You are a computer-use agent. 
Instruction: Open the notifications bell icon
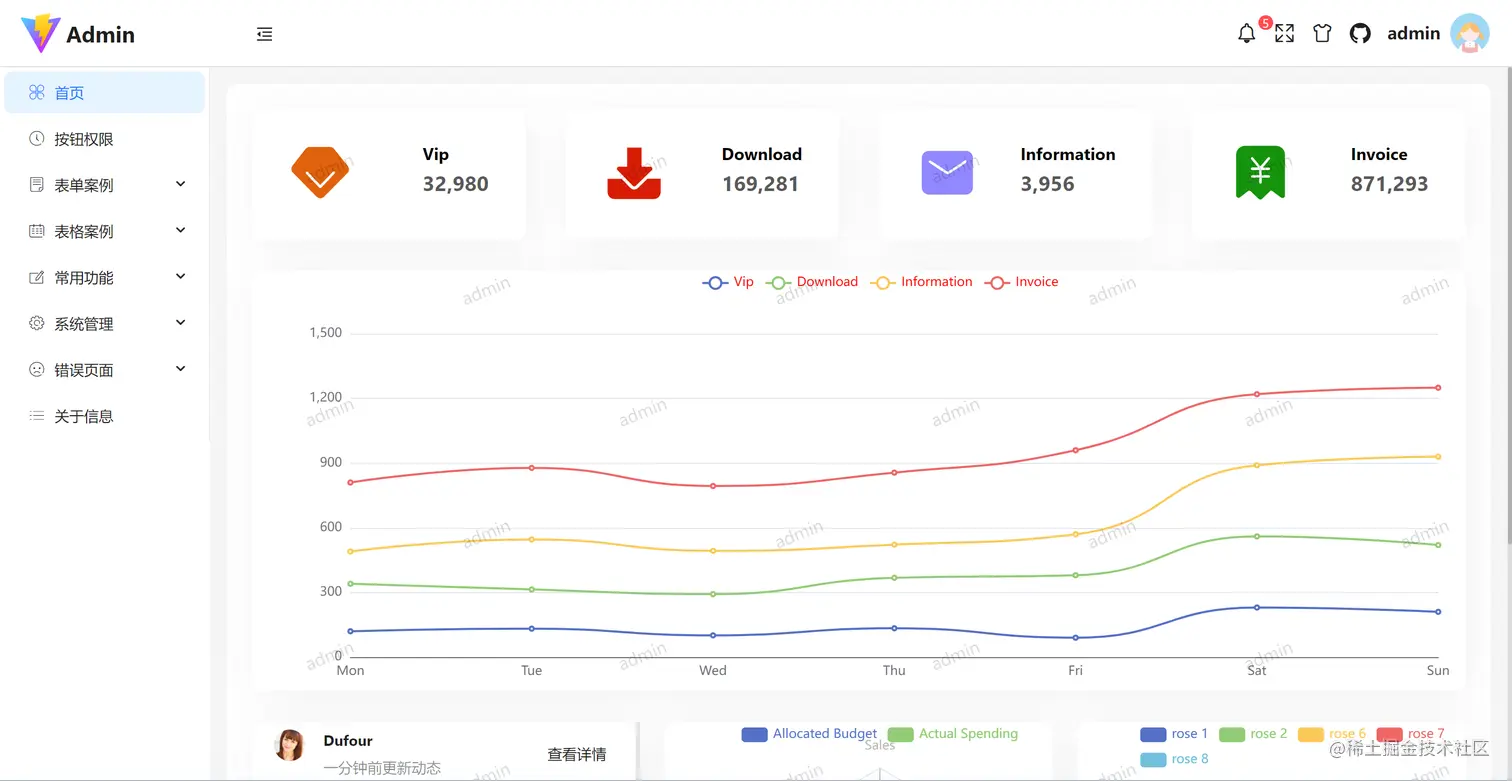pos(1246,32)
